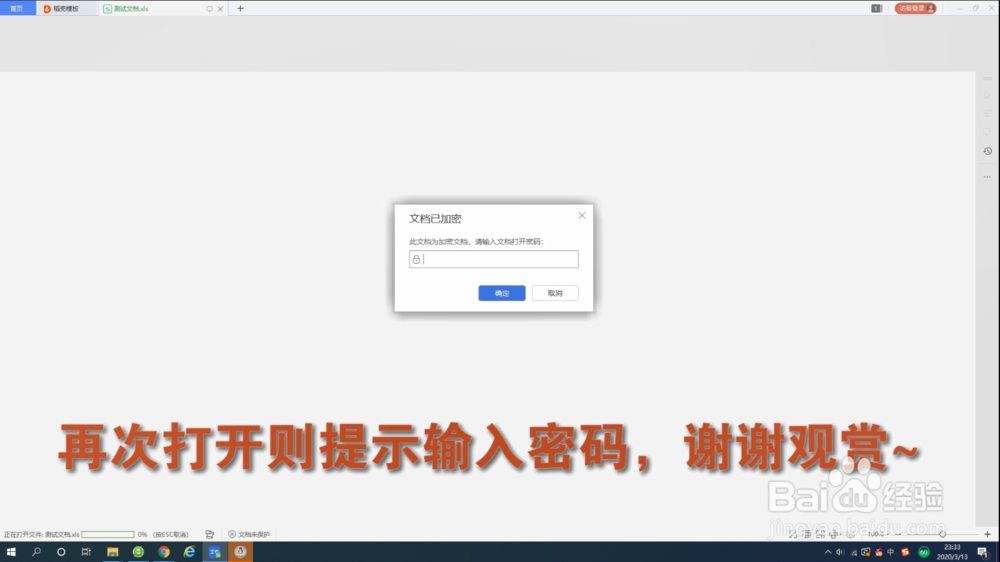Screen dimensions: 1000x562
Task: Click the backup icon in status bar
Action: (x=209, y=535)
